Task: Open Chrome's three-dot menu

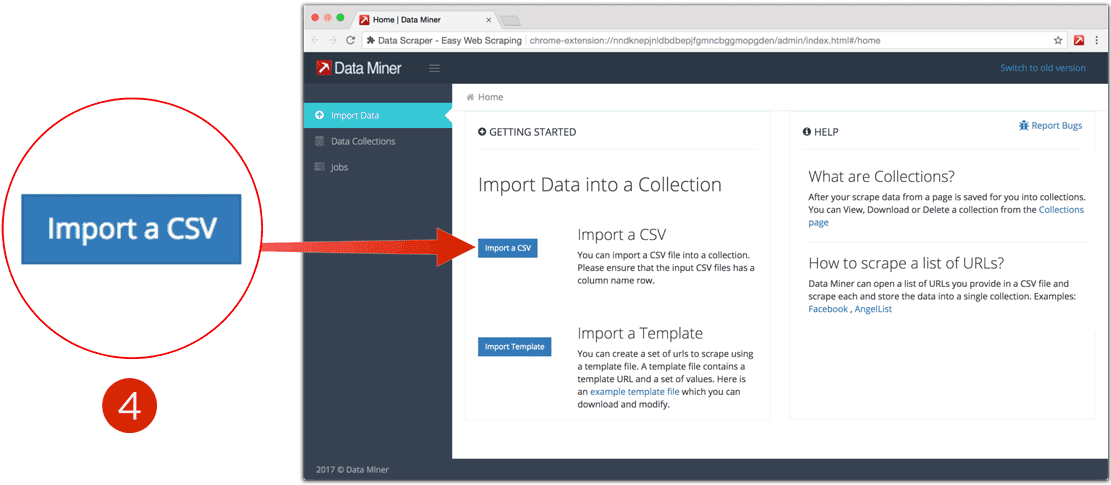Action: 1098,40
